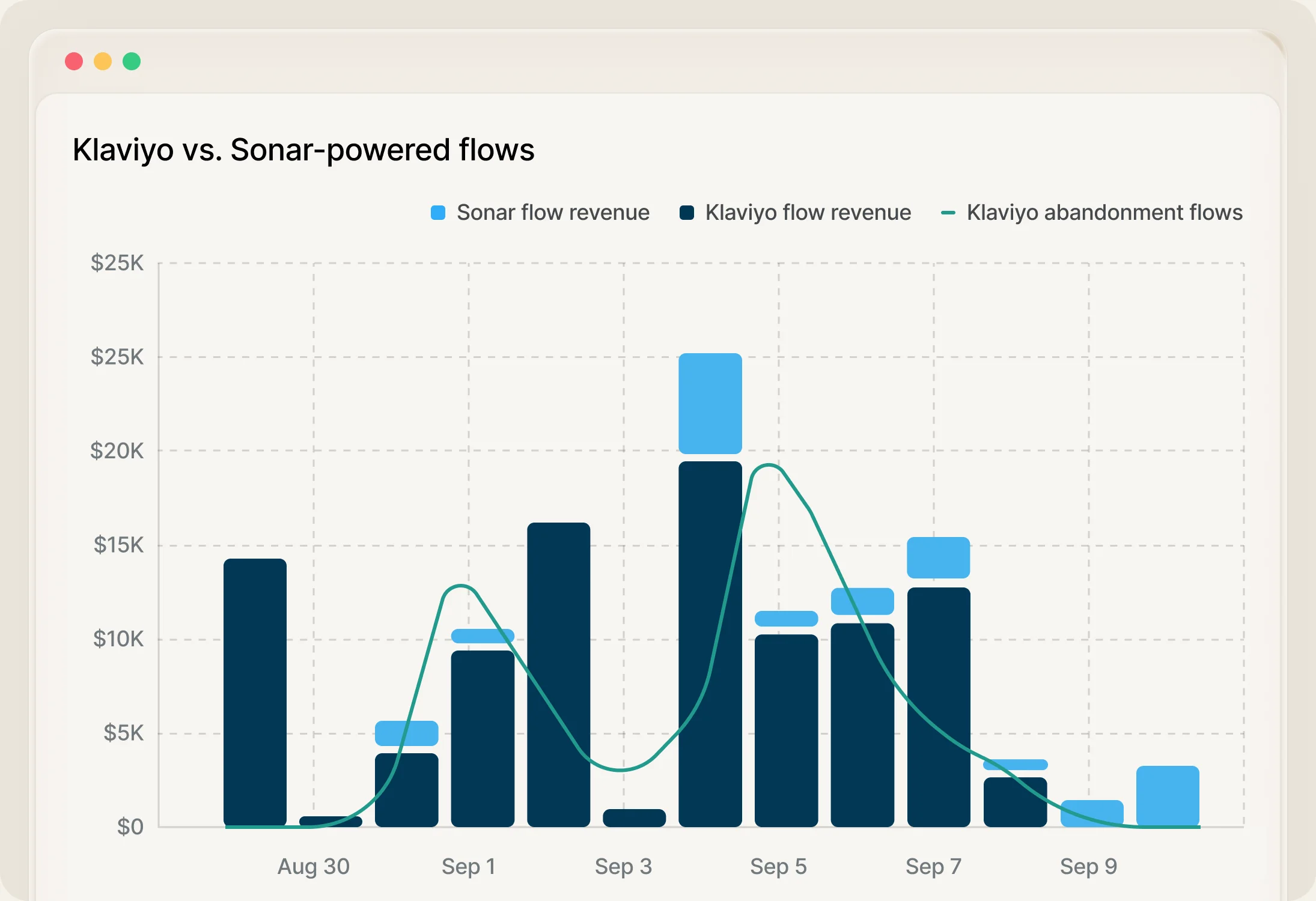This screenshot has height=901, width=1316.
Task: Click the red close window dot
Action: pyautogui.click(x=74, y=61)
